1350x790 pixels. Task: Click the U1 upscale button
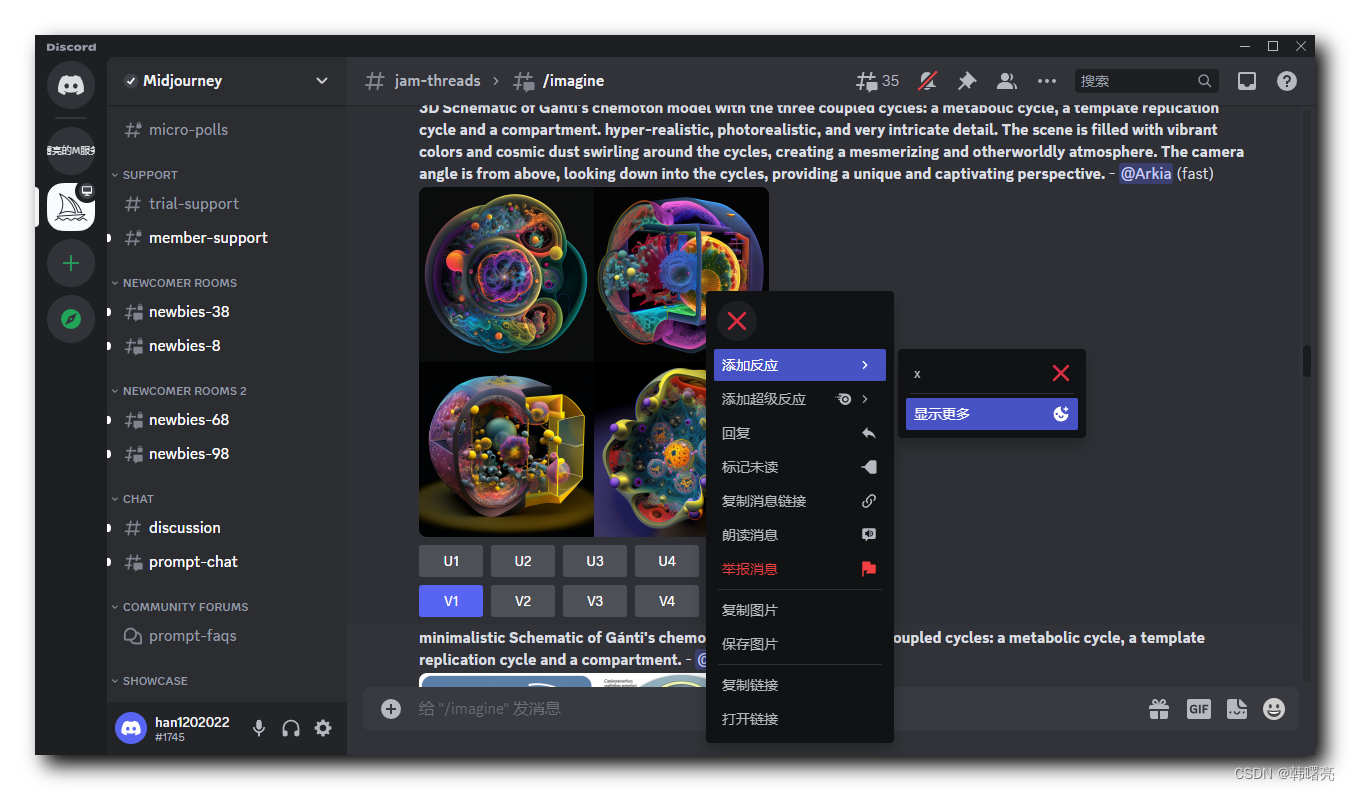(x=451, y=561)
